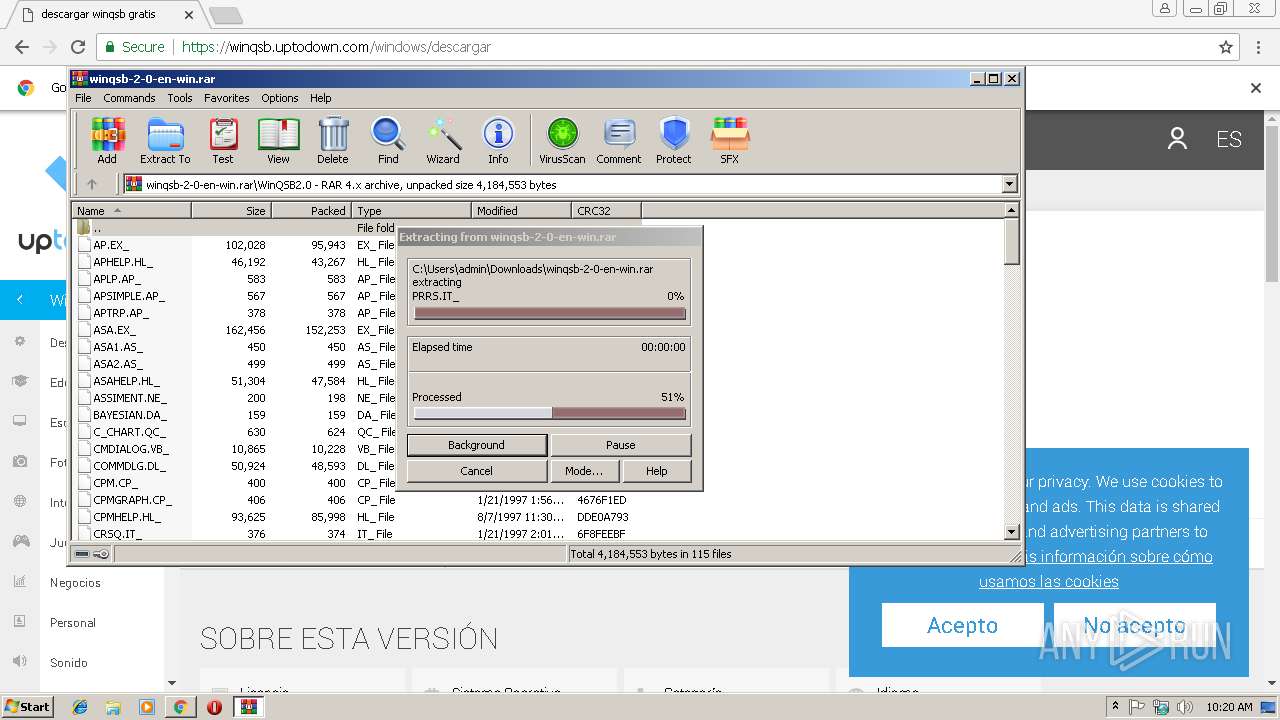This screenshot has width=1280, height=720.
Task: Sort by Modified column header
Action: click(521, 210)
